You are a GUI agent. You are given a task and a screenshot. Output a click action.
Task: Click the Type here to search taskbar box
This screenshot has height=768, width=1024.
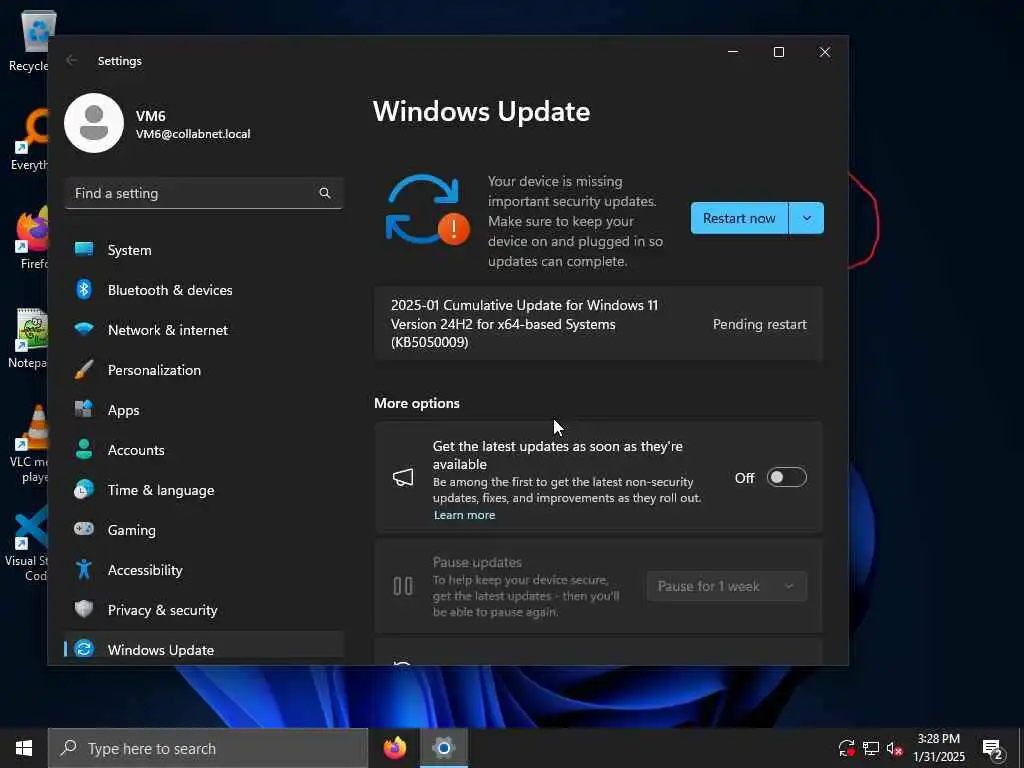(208, 748)
